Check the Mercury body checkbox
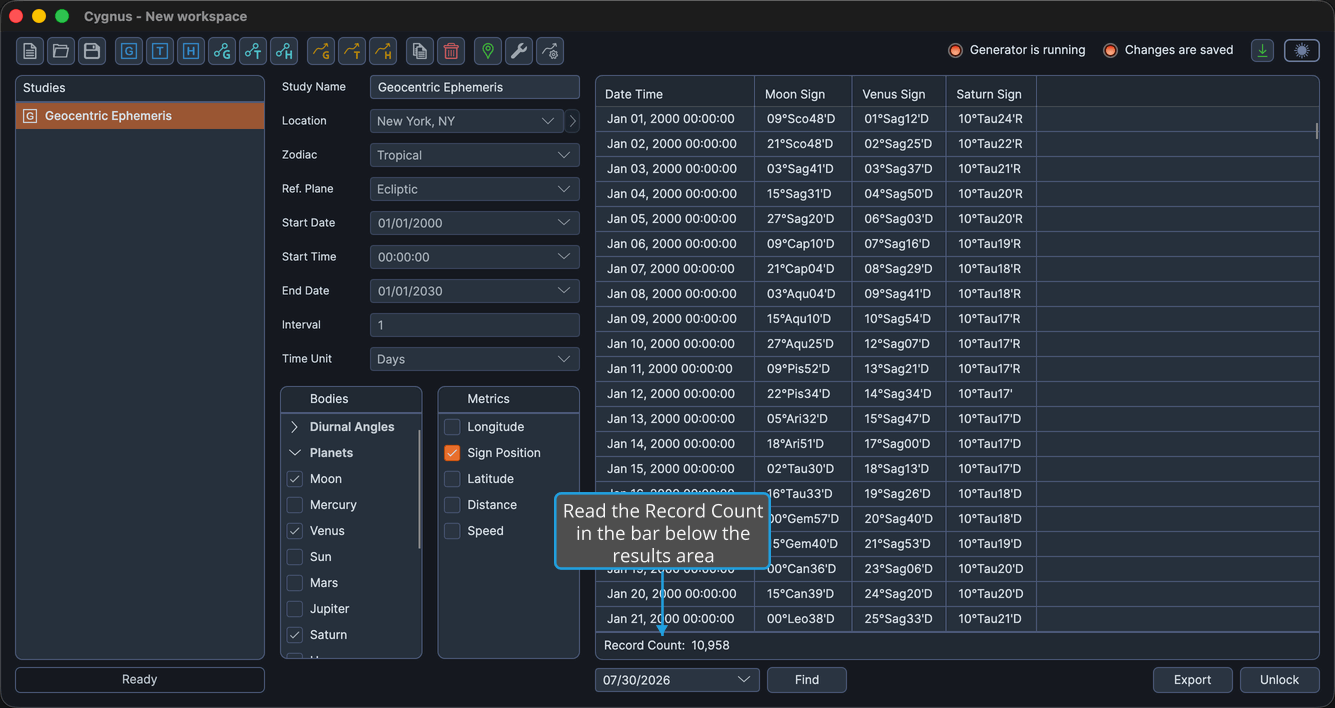This screenshot has height=708, width=1335. 295,505
